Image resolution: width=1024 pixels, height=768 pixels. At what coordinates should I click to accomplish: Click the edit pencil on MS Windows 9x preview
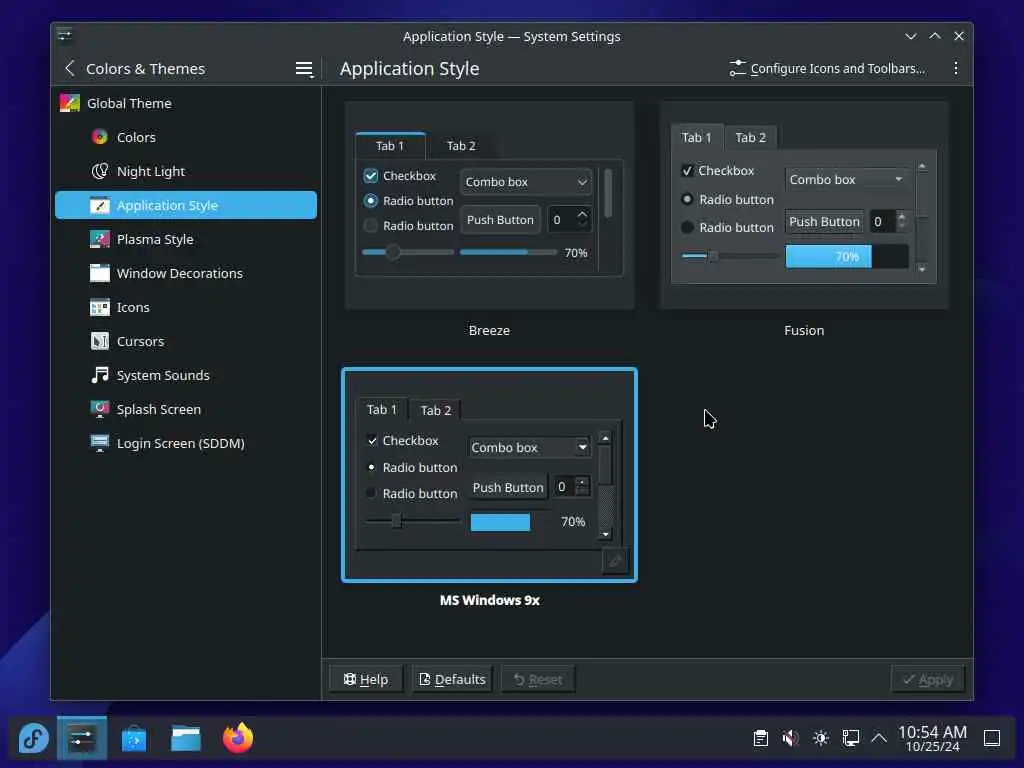(615, 560)
